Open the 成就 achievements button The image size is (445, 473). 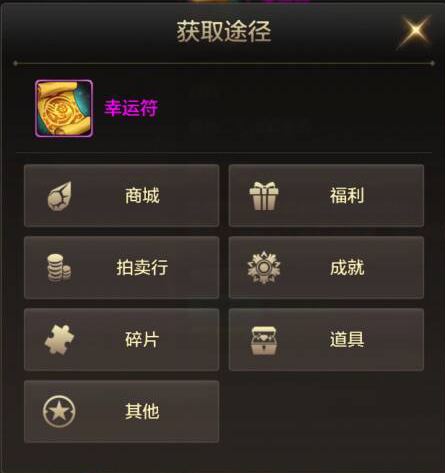point(326,268)
